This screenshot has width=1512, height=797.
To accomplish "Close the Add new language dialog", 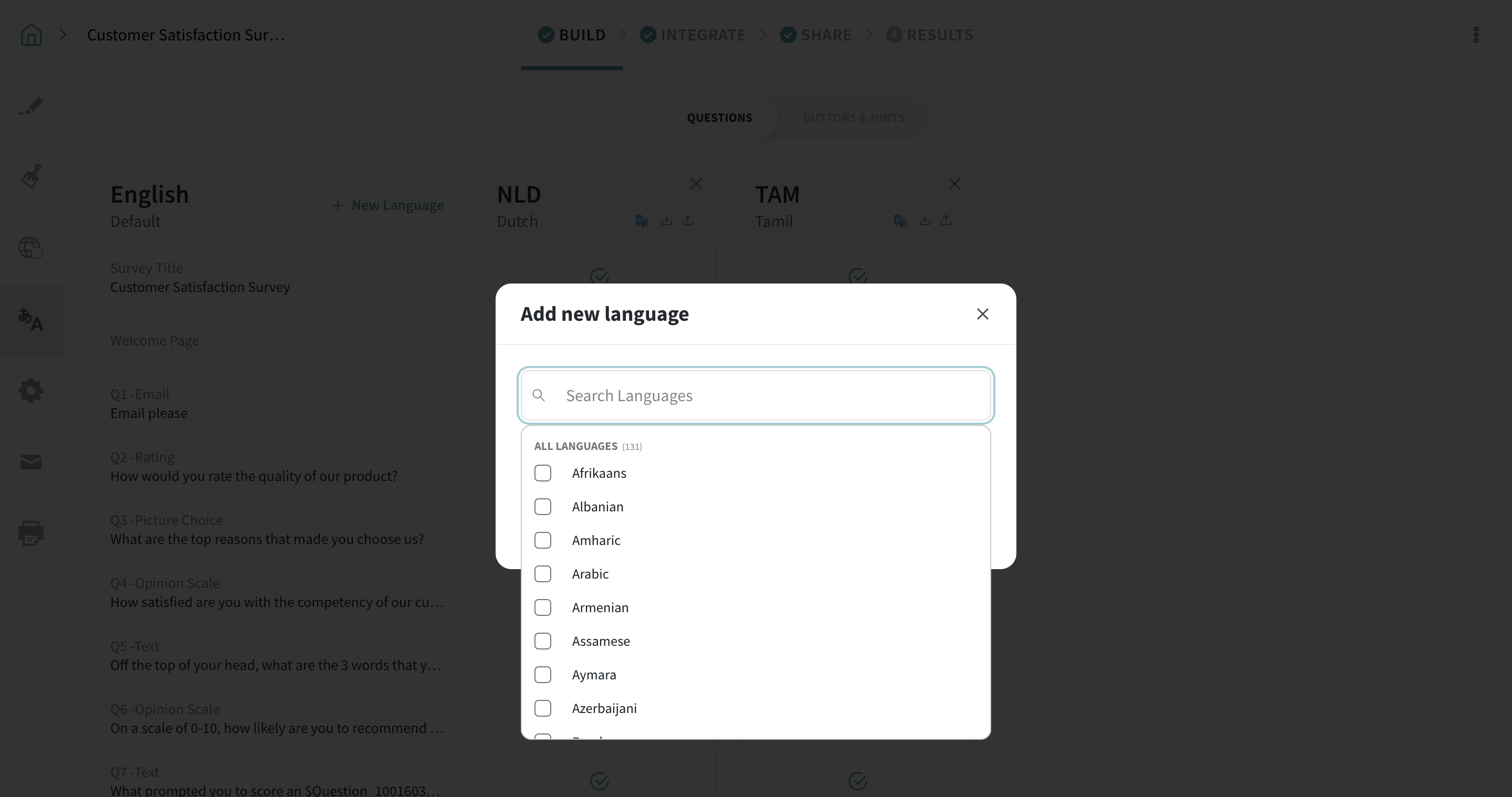I will [983, 314].
